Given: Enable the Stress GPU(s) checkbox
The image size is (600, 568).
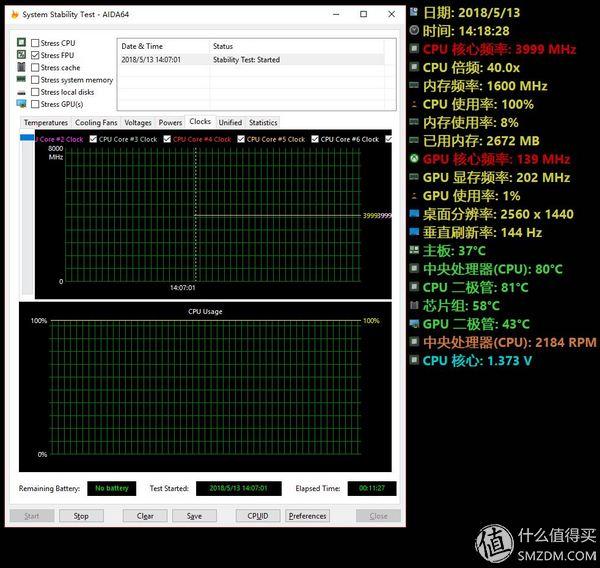Looking at the screenshot, I should [35, 104].
